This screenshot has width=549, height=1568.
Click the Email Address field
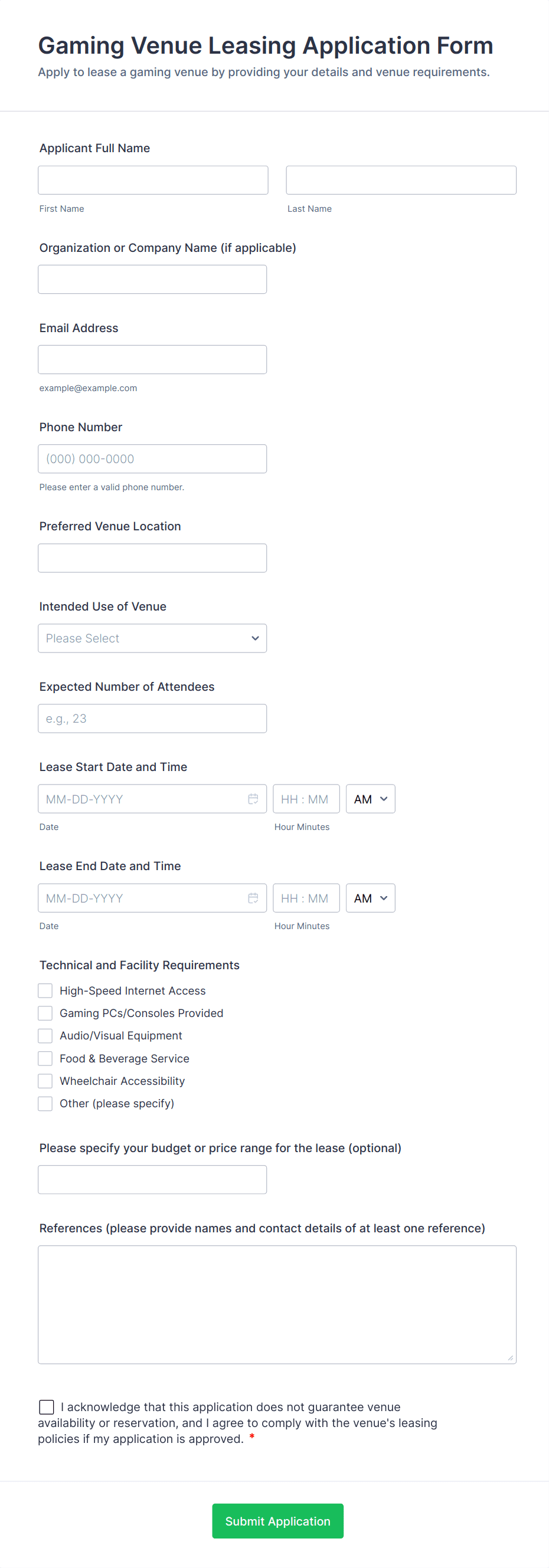coord(152,359)
